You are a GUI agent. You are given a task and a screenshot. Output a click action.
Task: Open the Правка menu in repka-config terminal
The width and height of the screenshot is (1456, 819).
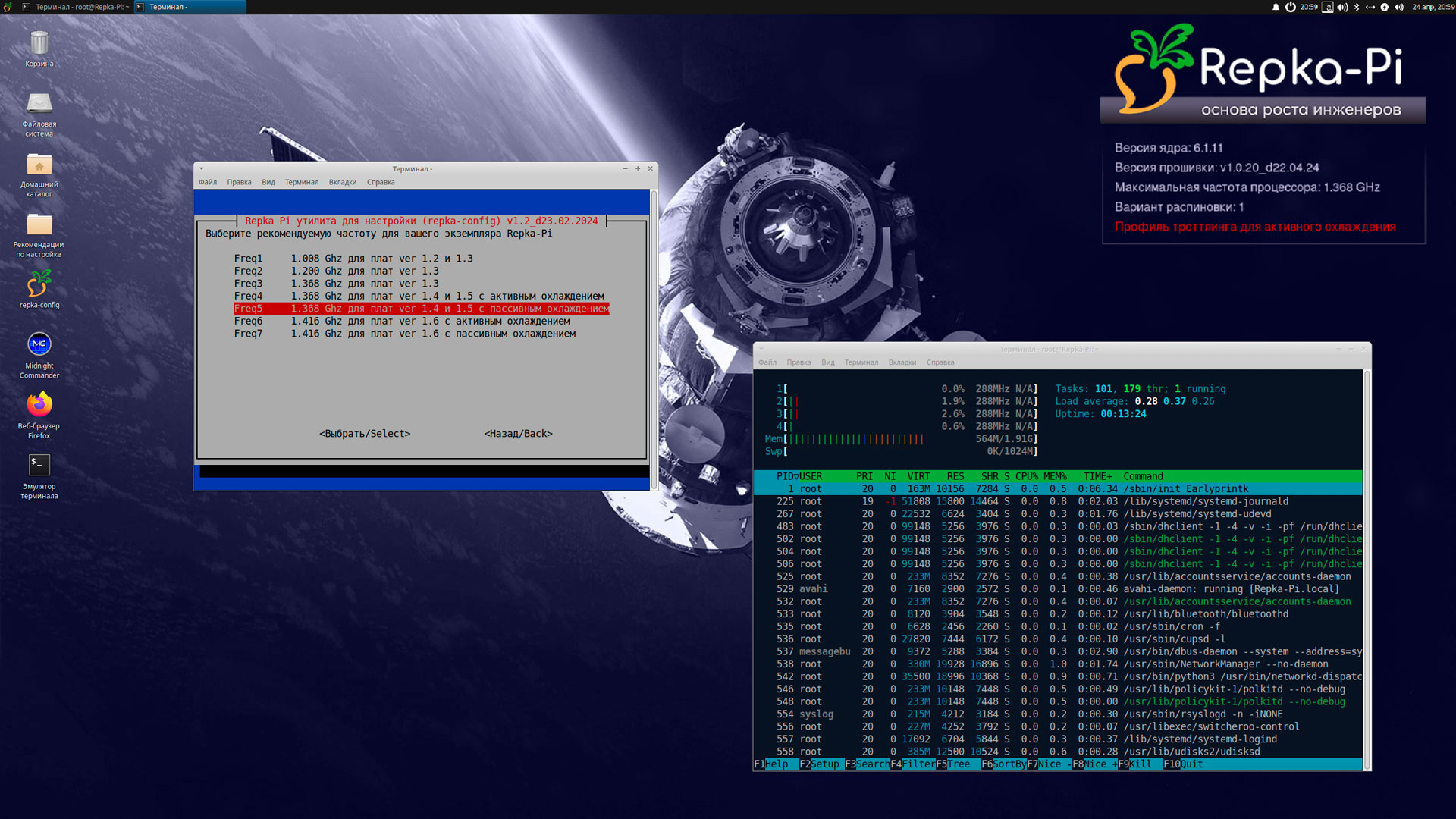click(239, 182)
